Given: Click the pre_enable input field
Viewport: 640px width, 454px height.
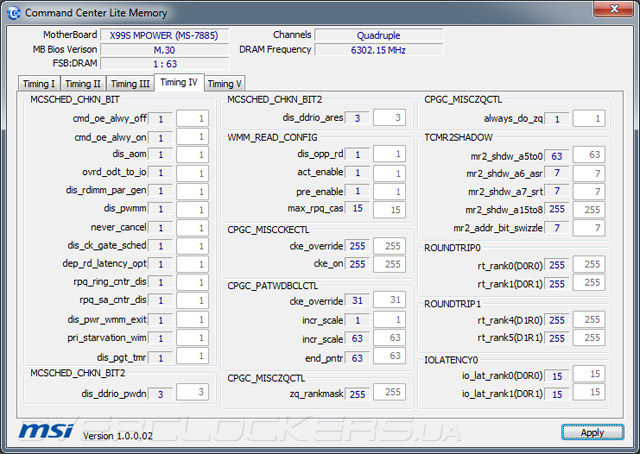Looking at the screenshot, I should [x=389, y=191].
